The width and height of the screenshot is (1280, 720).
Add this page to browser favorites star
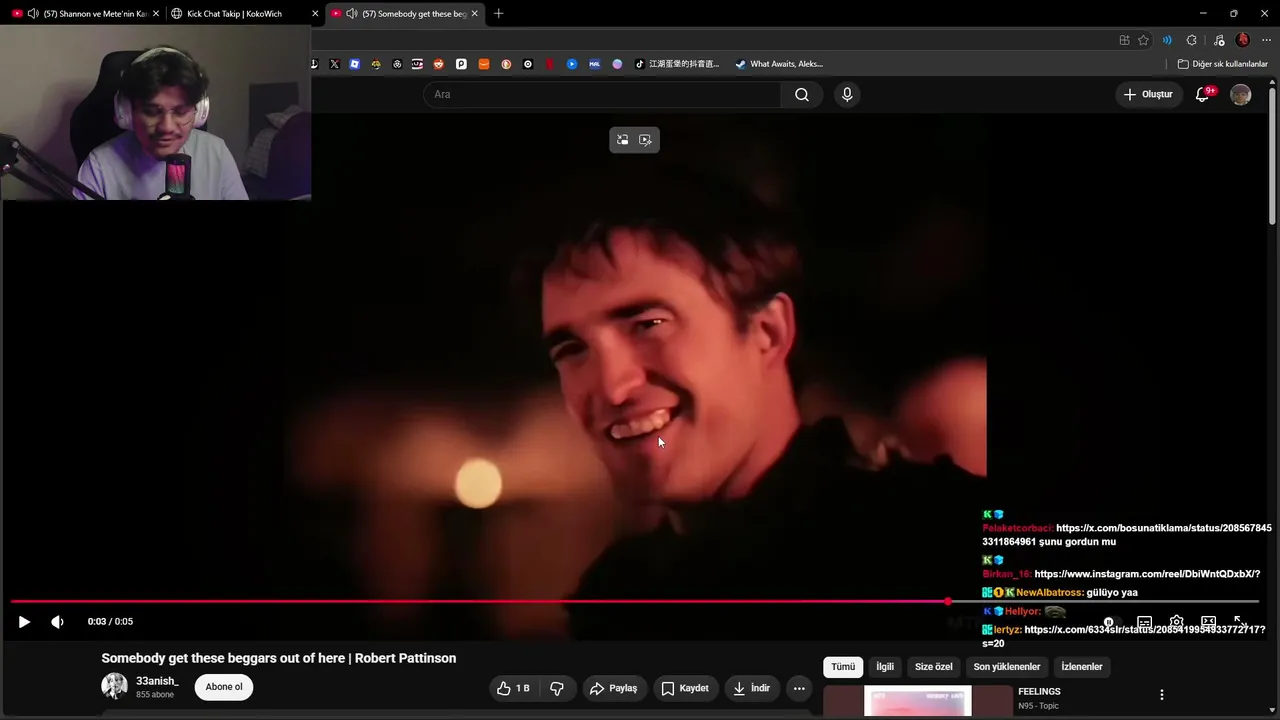pyautogui.click(x=1143, y=40)
